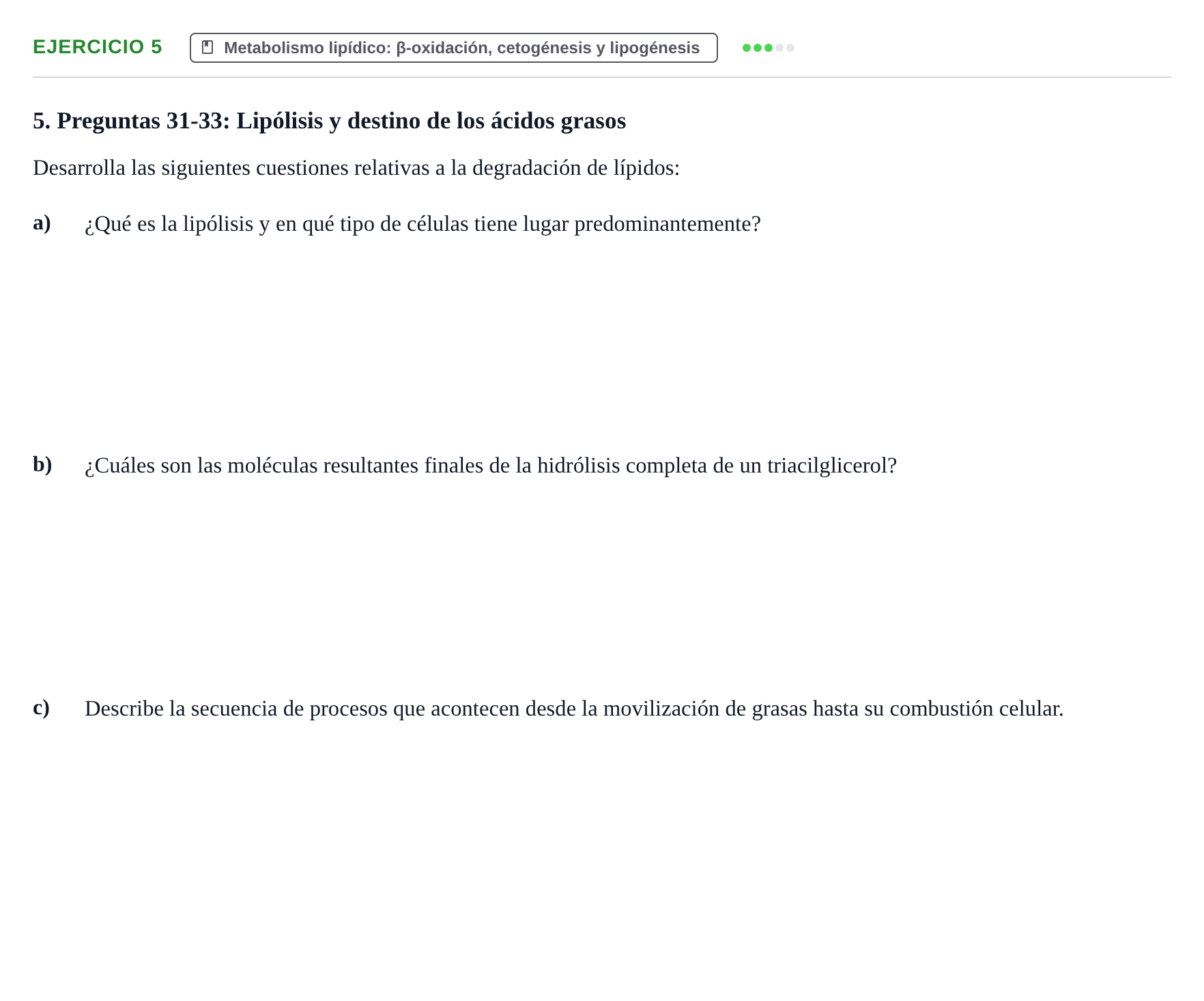Click the a) item label

pyautogui.click(x=42, y=223)
